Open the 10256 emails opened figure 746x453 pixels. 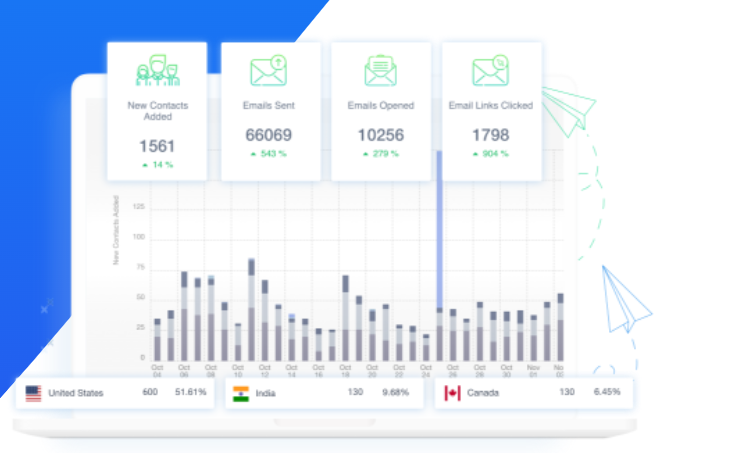[380, 135]
